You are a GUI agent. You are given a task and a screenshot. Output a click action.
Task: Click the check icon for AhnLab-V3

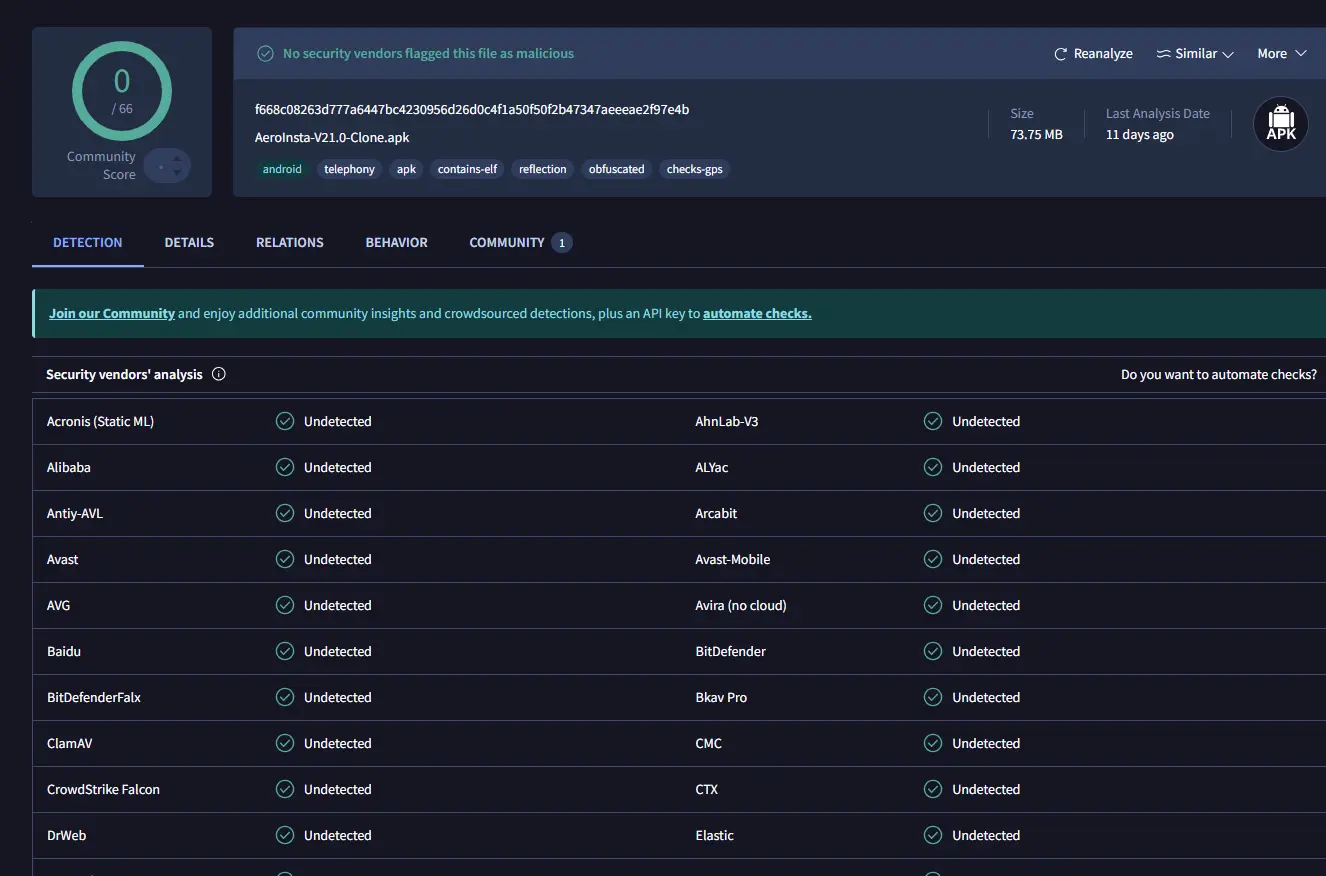[x=933, y=422]
